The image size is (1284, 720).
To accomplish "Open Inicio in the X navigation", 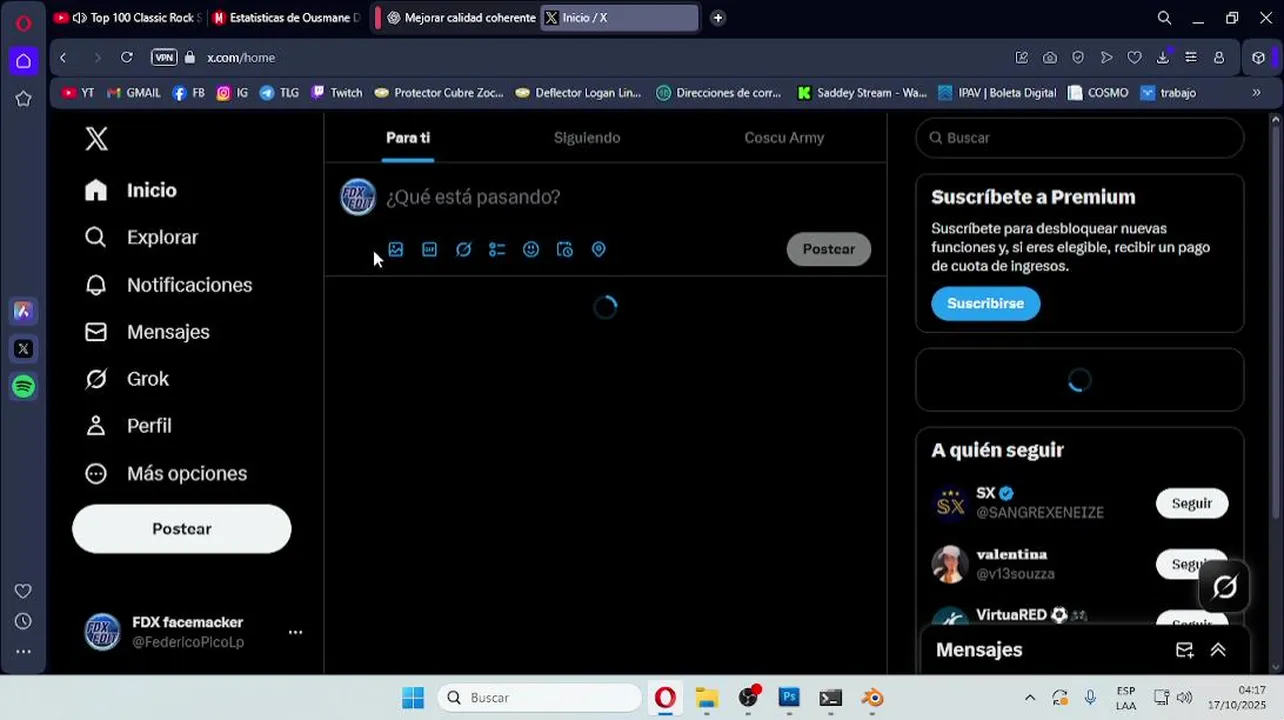I will pyautogui.click(x=131, y=190).
